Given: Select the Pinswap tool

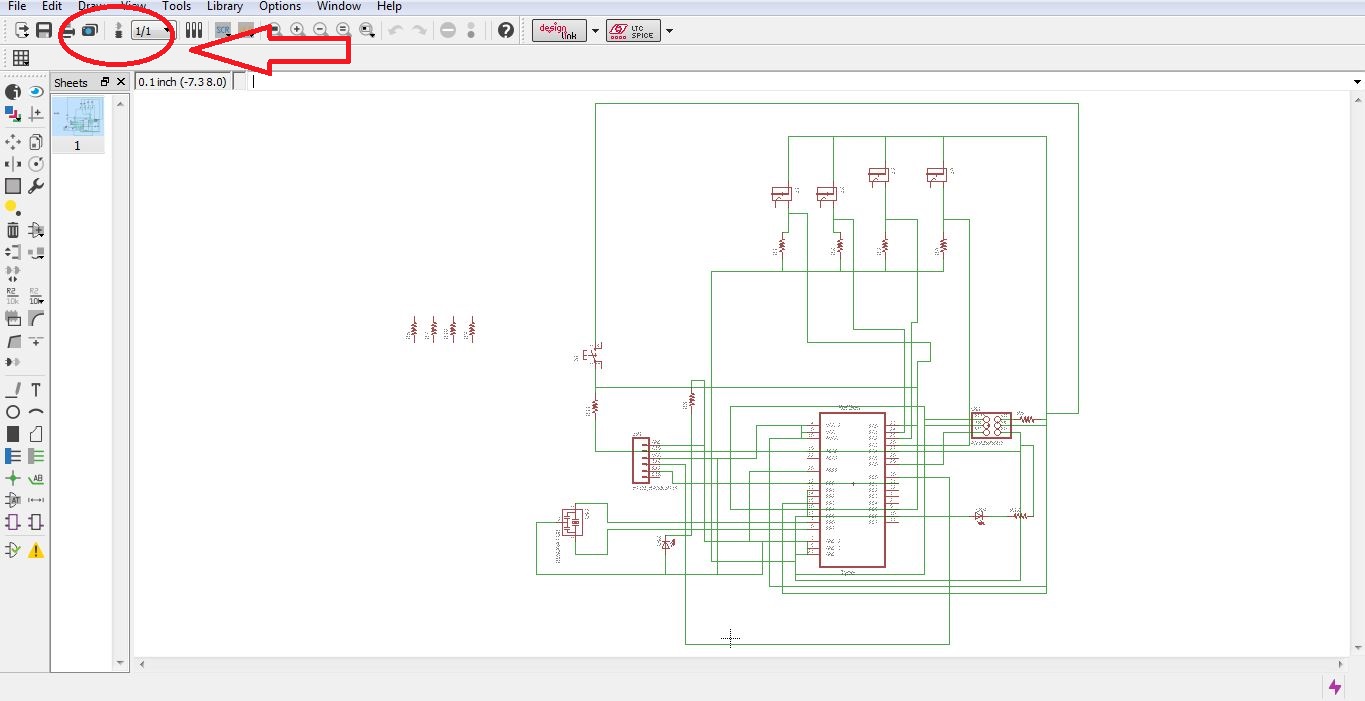Looking at the screenshot, I should [x=13, y=252].
